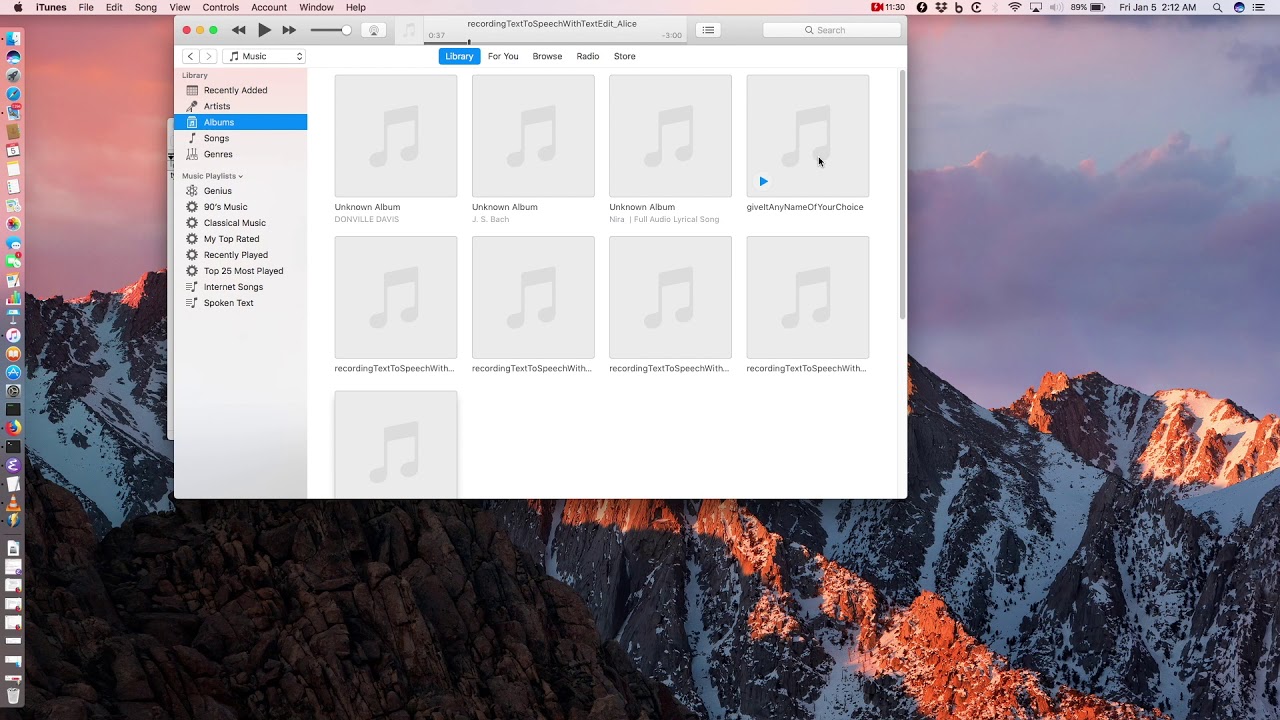Open the AirPlay output button in iTunes
This screenshot has height=720, width=1280.
[x=374, y=30]
